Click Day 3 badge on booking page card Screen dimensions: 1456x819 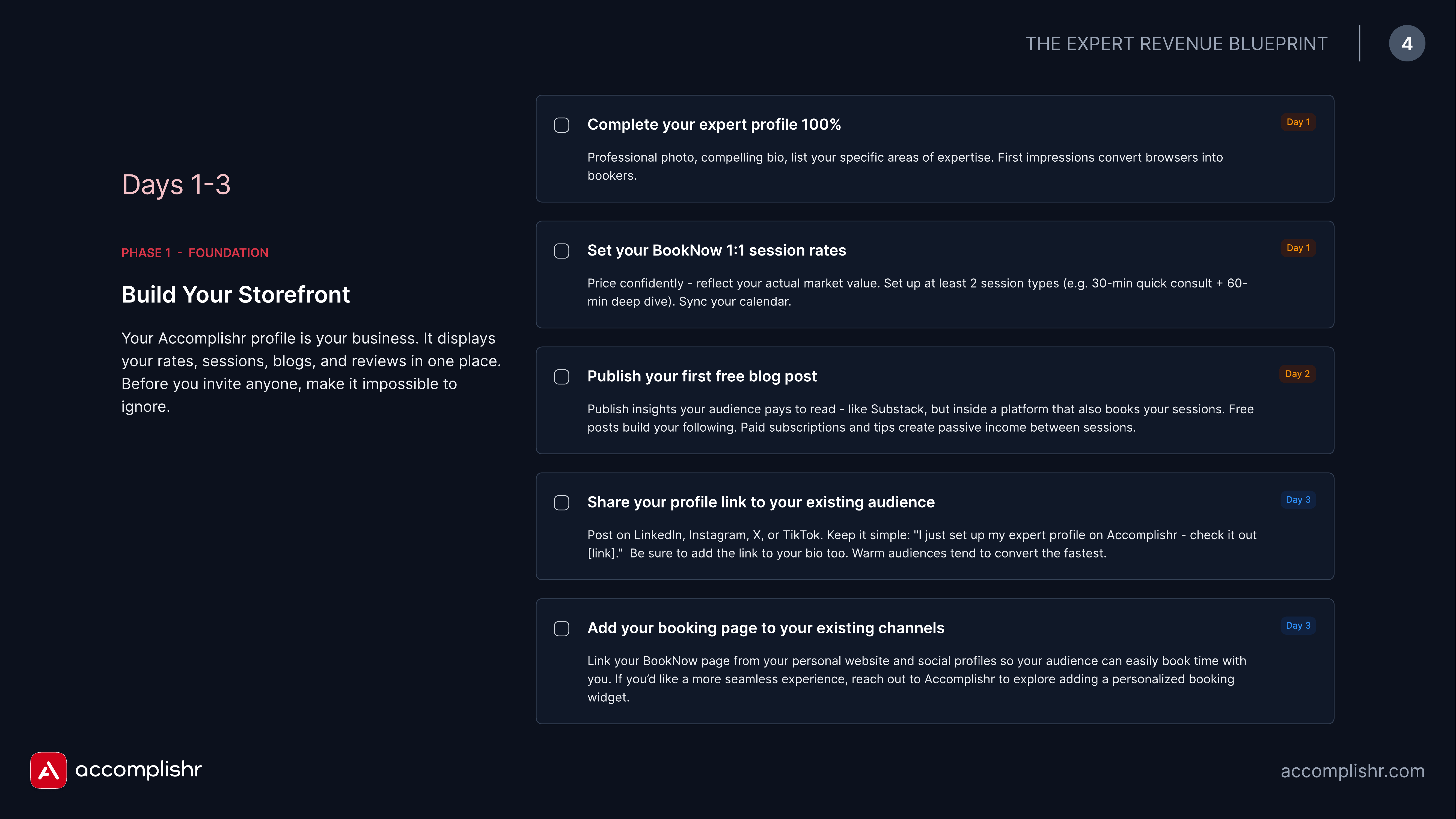pos(1298,626)
